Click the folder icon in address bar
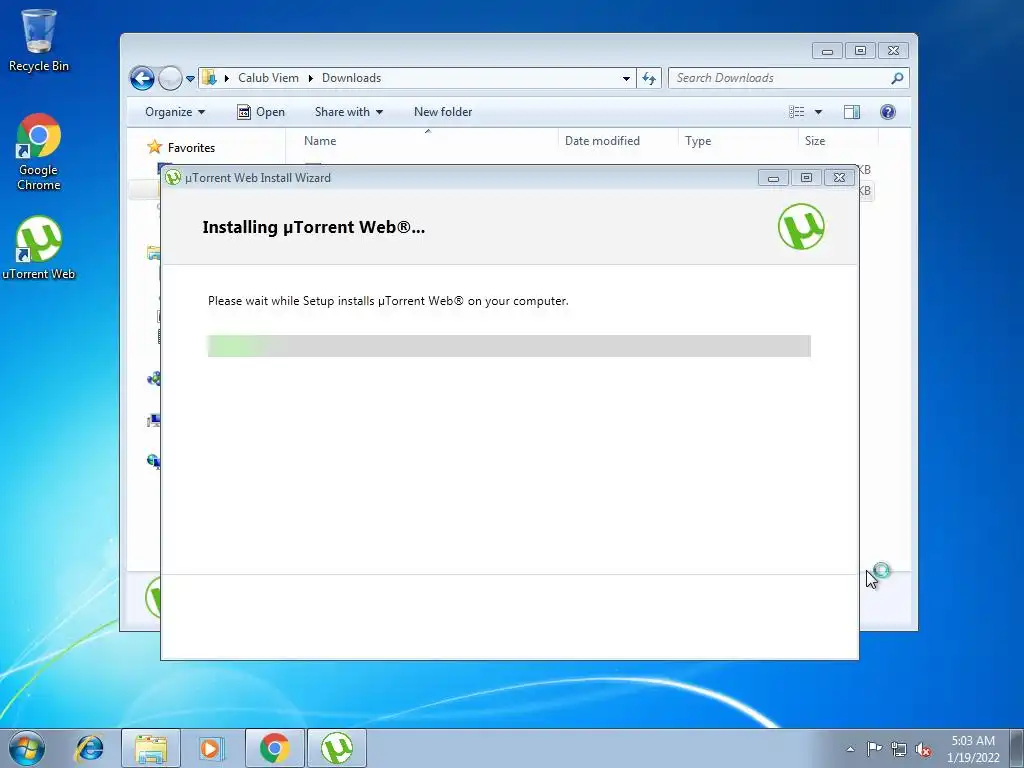 pyautogui.click(x=209, y=78)
